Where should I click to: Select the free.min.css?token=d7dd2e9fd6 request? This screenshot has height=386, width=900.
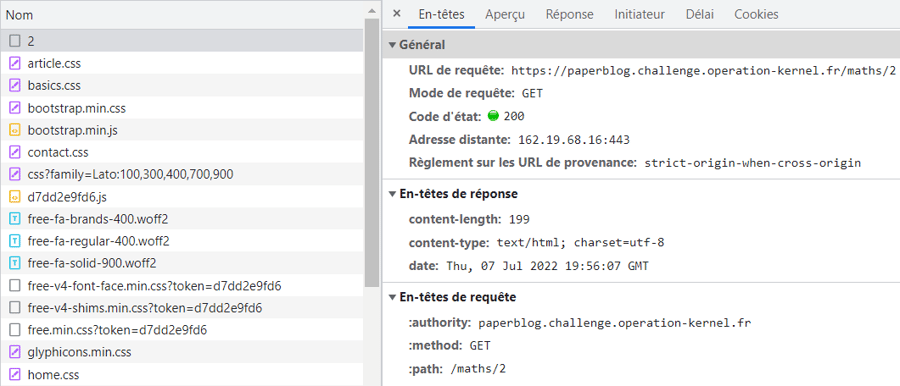tap(182, 330)
